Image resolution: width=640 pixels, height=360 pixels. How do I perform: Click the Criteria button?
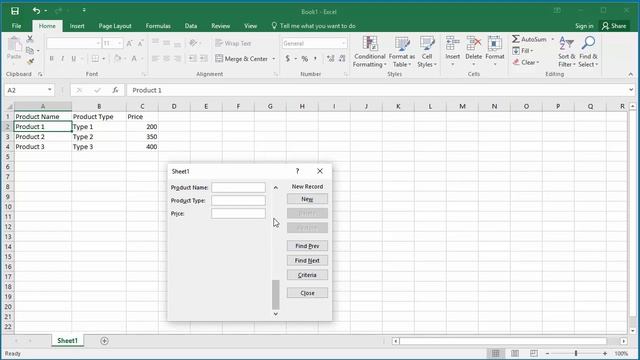point(307,275)
